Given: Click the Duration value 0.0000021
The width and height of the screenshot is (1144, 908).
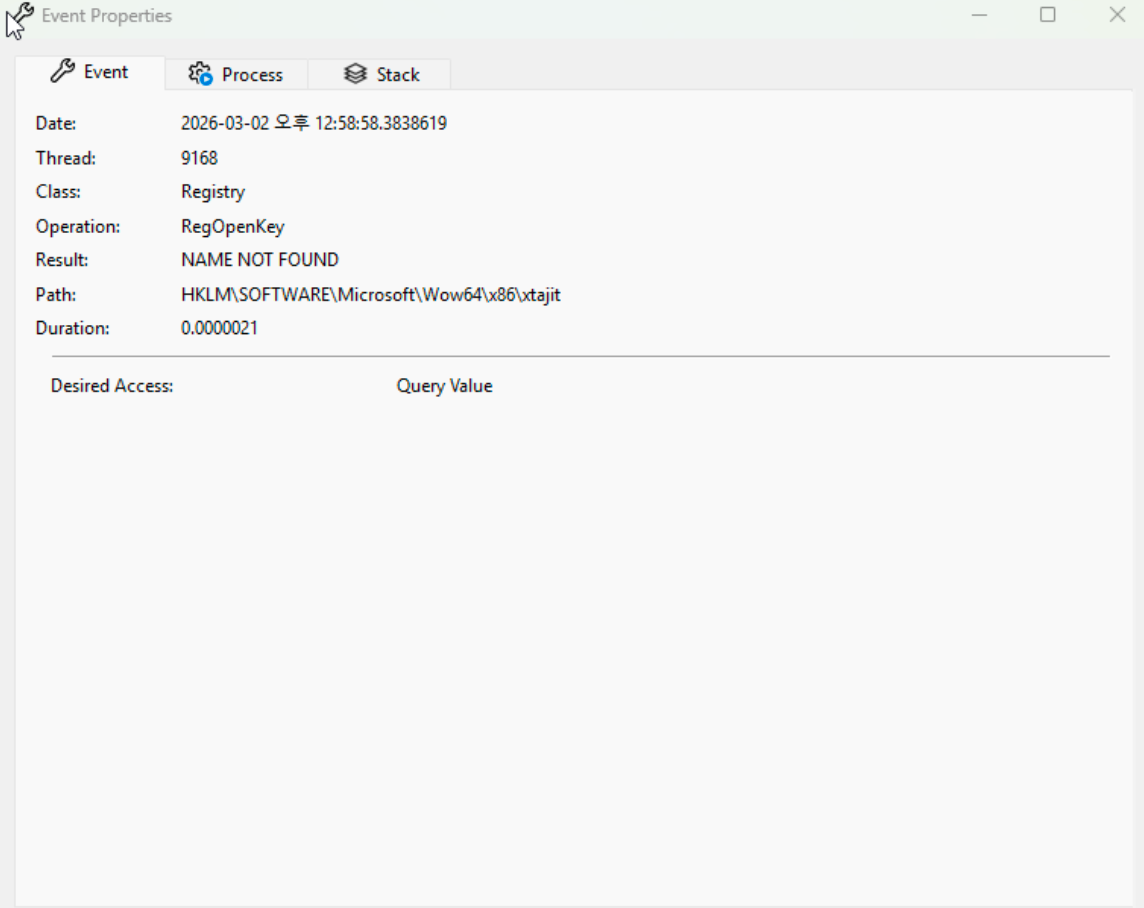Looking at the screenshot, I should click(219, 328).
